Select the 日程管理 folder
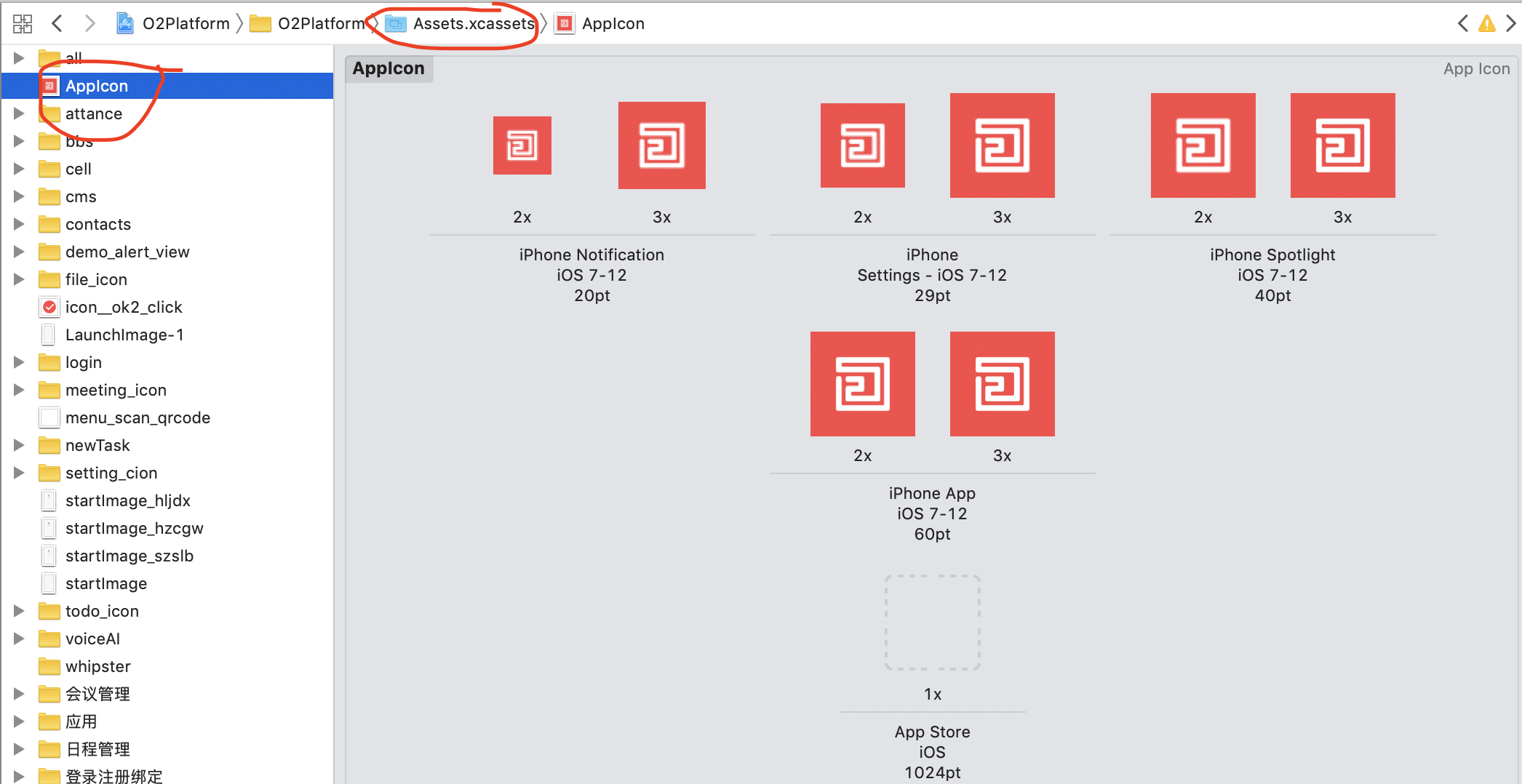 [167, 749]
